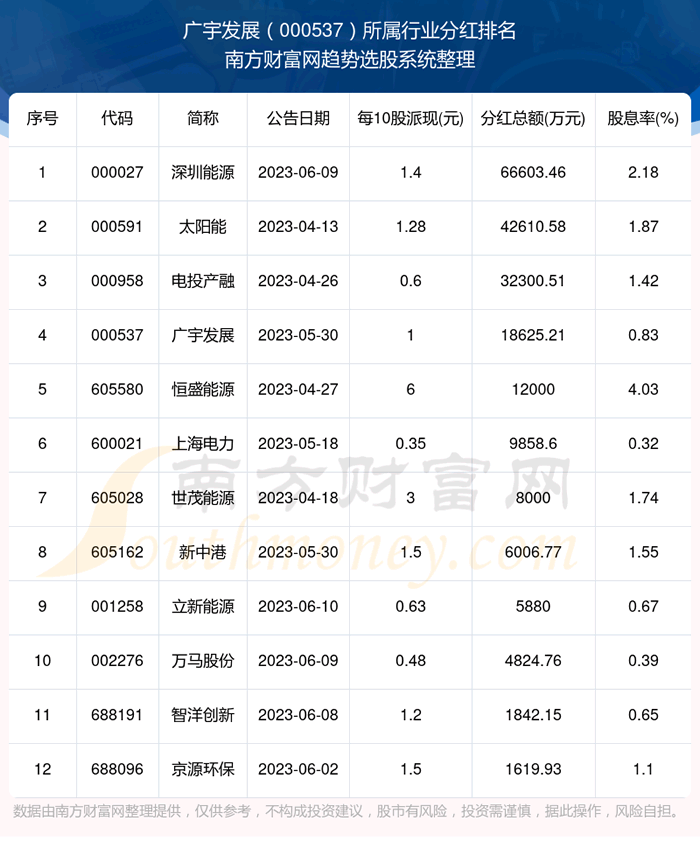700x856 pixels.
Task: Select the 简称 column header
Action: click(203, 118)
